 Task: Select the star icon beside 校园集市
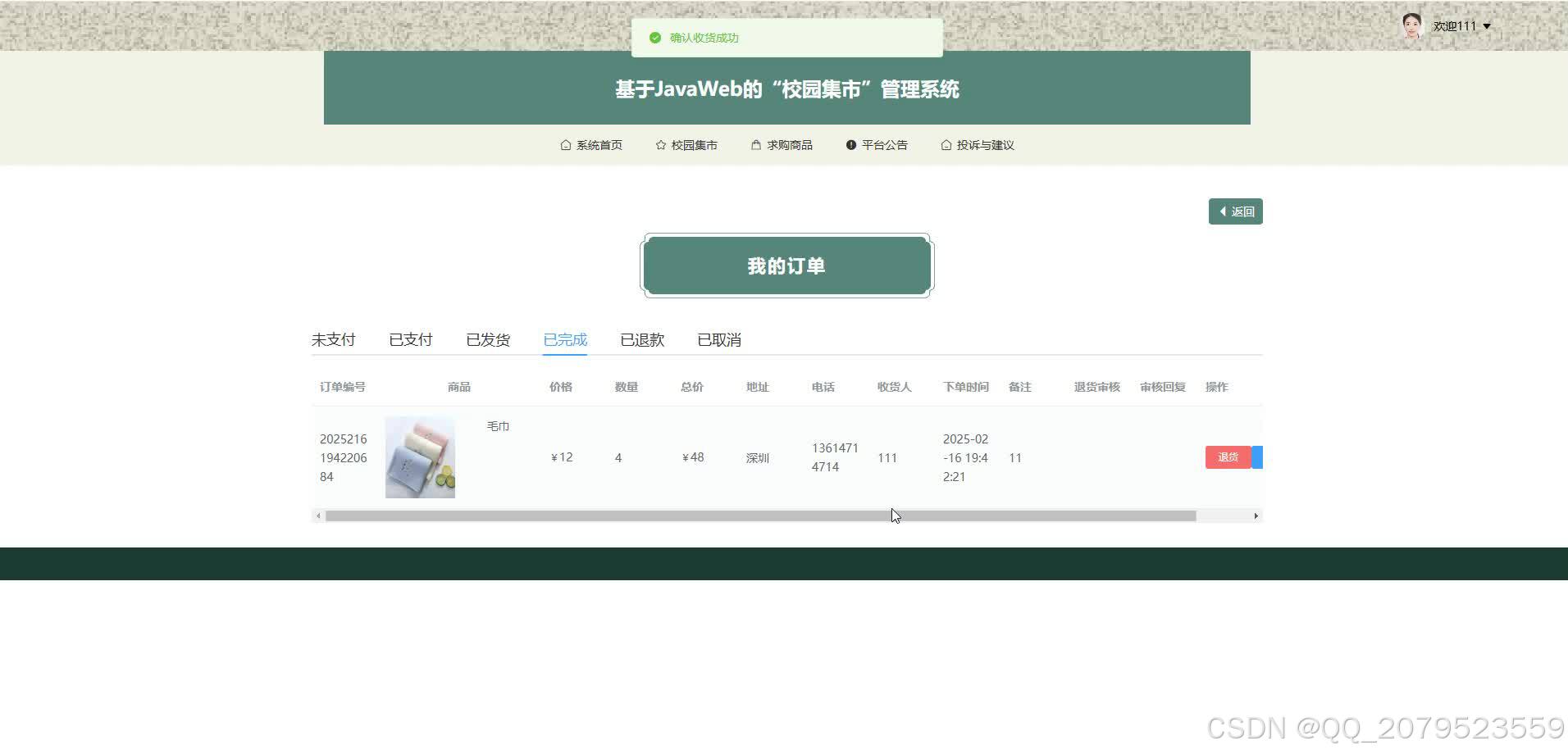(x=660, y=144)
